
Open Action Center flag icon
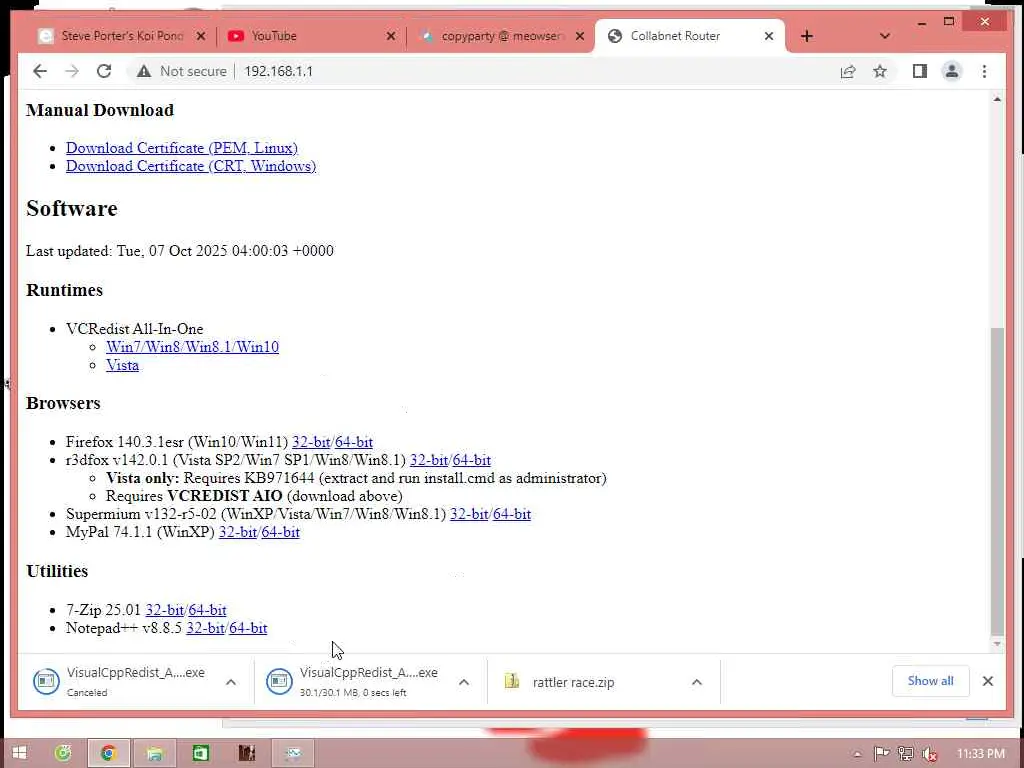tap(882, 754)
